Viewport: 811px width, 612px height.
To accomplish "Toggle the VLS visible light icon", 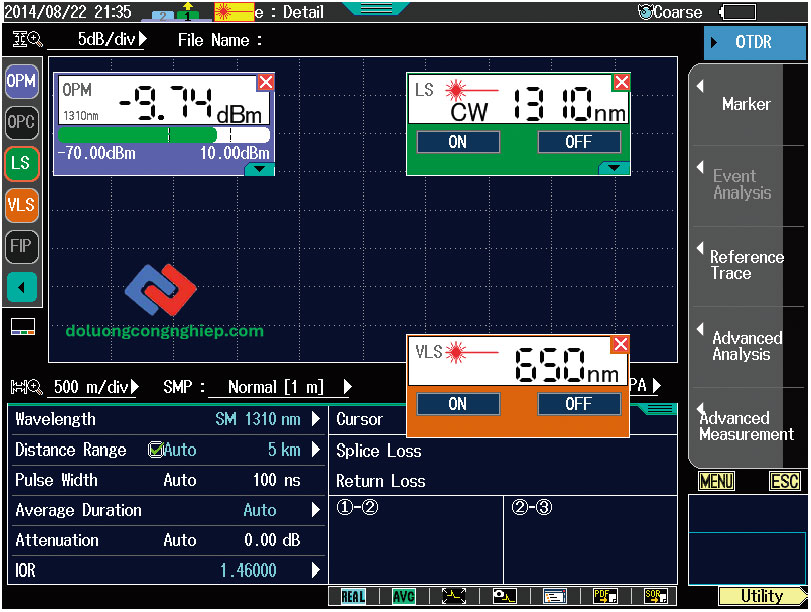I will coord(21,204).
